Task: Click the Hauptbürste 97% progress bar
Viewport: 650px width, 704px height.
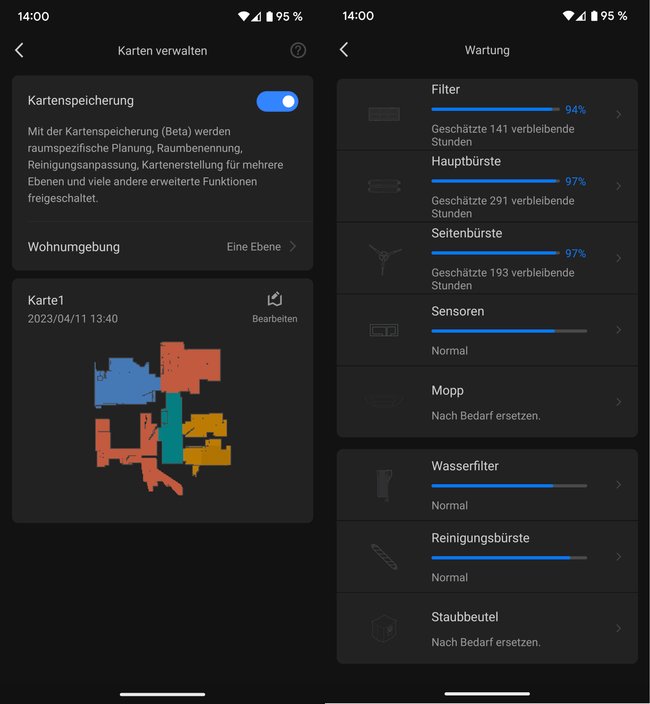Action: tap(495, 181)
